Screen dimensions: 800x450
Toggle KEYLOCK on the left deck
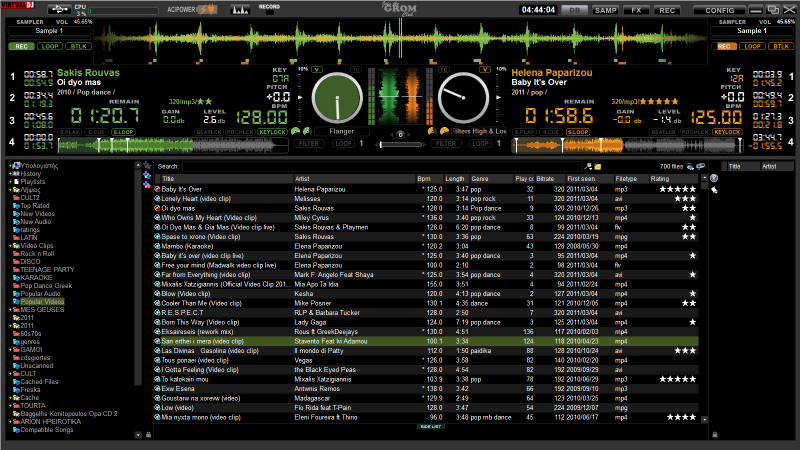coord(272,132)
